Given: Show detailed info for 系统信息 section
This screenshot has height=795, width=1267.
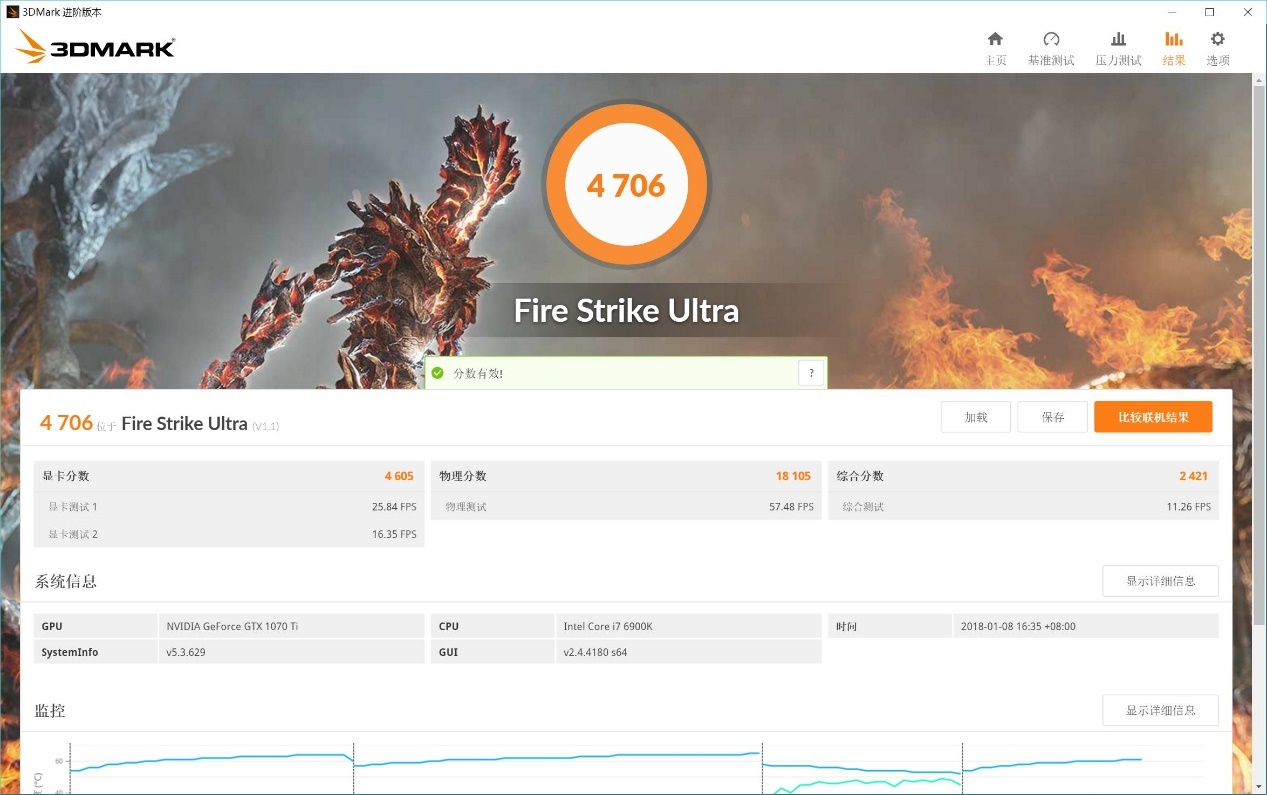Looking at the screenshot, I should 1160,581.
